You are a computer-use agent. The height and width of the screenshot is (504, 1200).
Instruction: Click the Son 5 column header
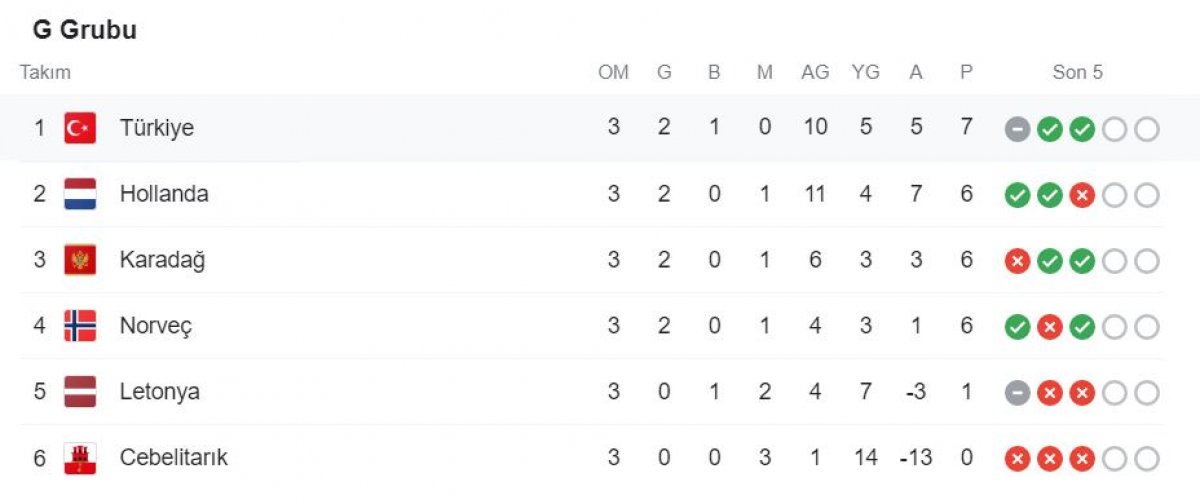[1078, 73]
